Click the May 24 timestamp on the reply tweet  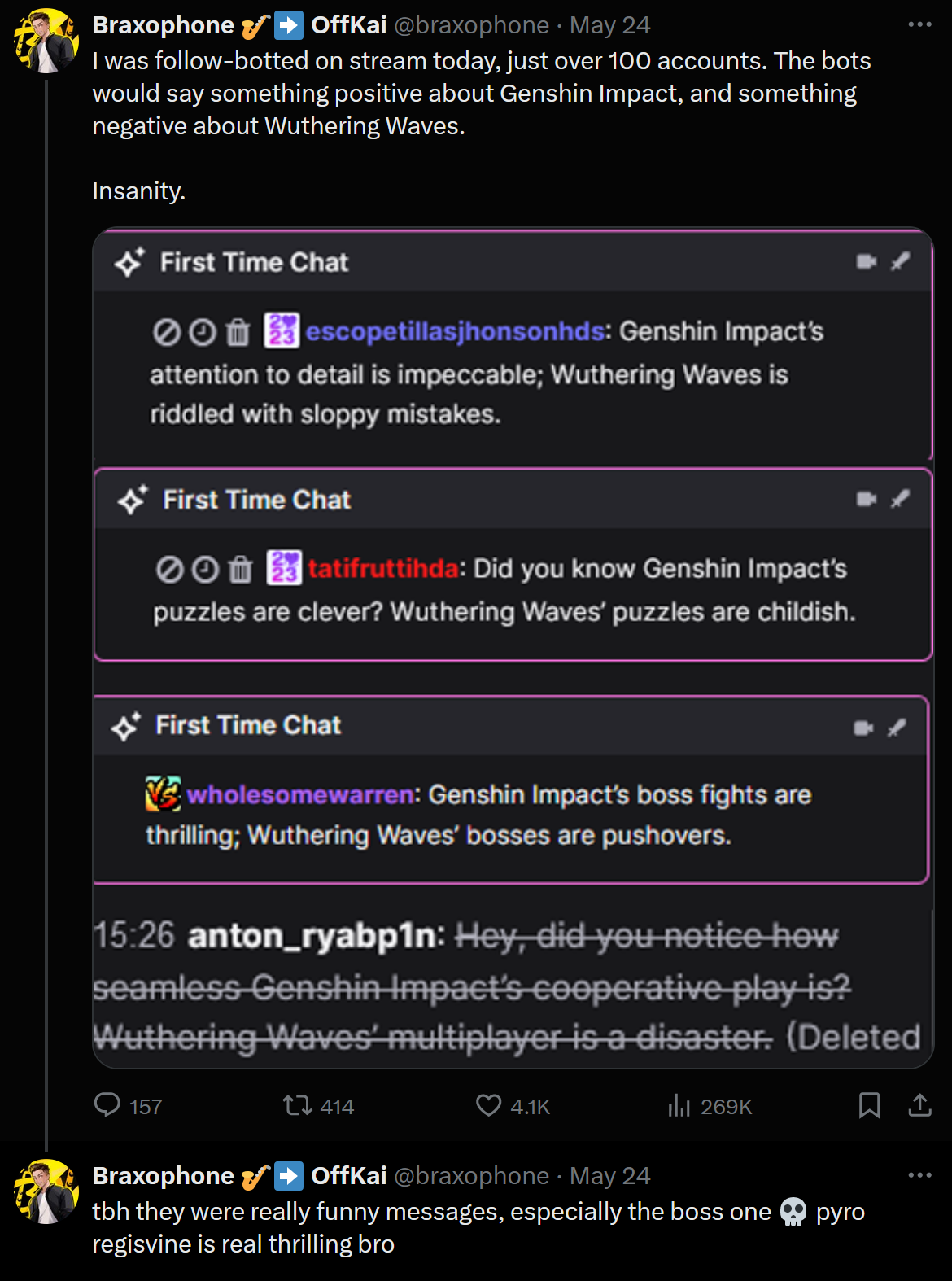(x=609, y=1176)
